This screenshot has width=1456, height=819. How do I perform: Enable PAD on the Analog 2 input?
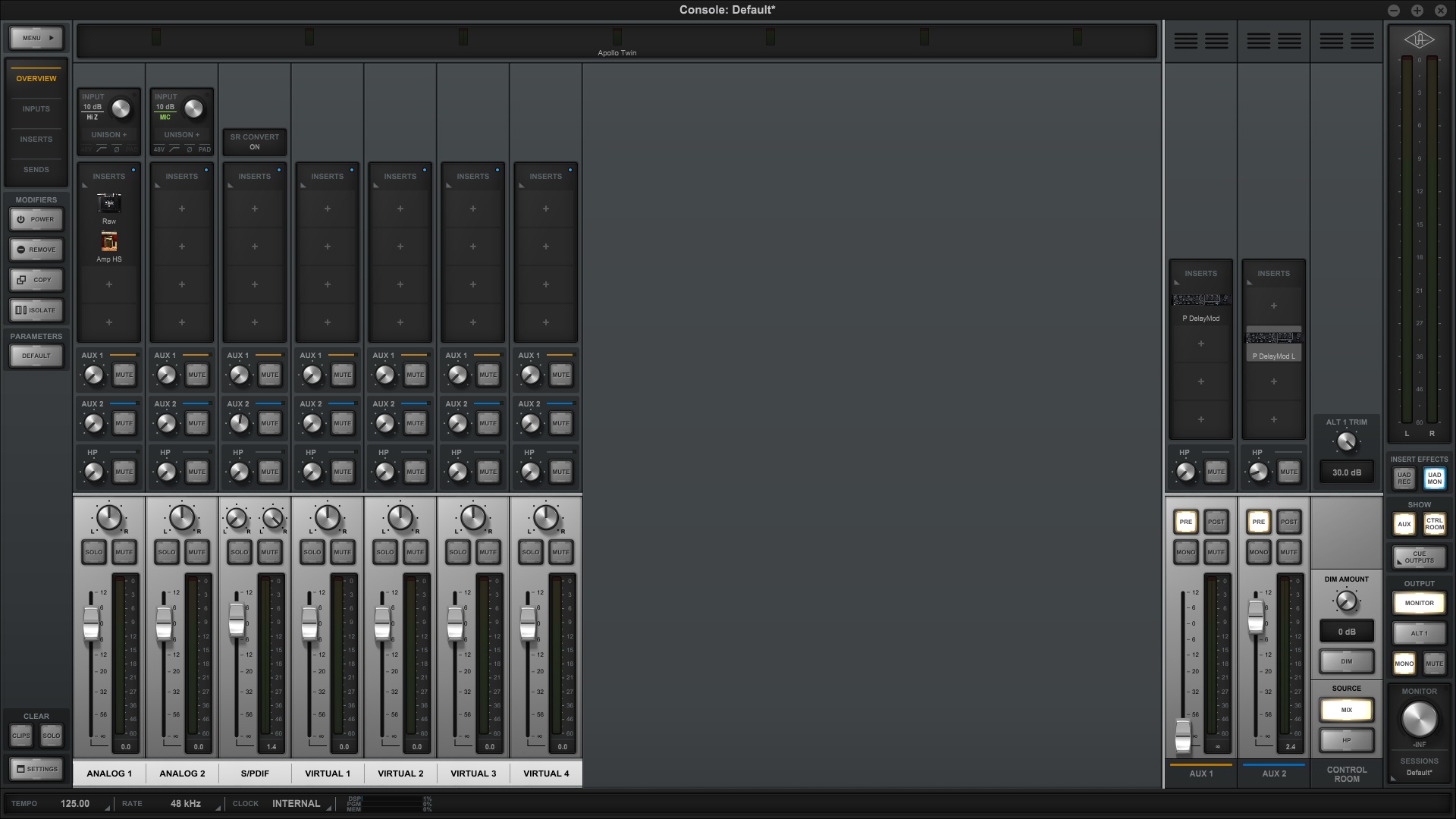(205, 149)
